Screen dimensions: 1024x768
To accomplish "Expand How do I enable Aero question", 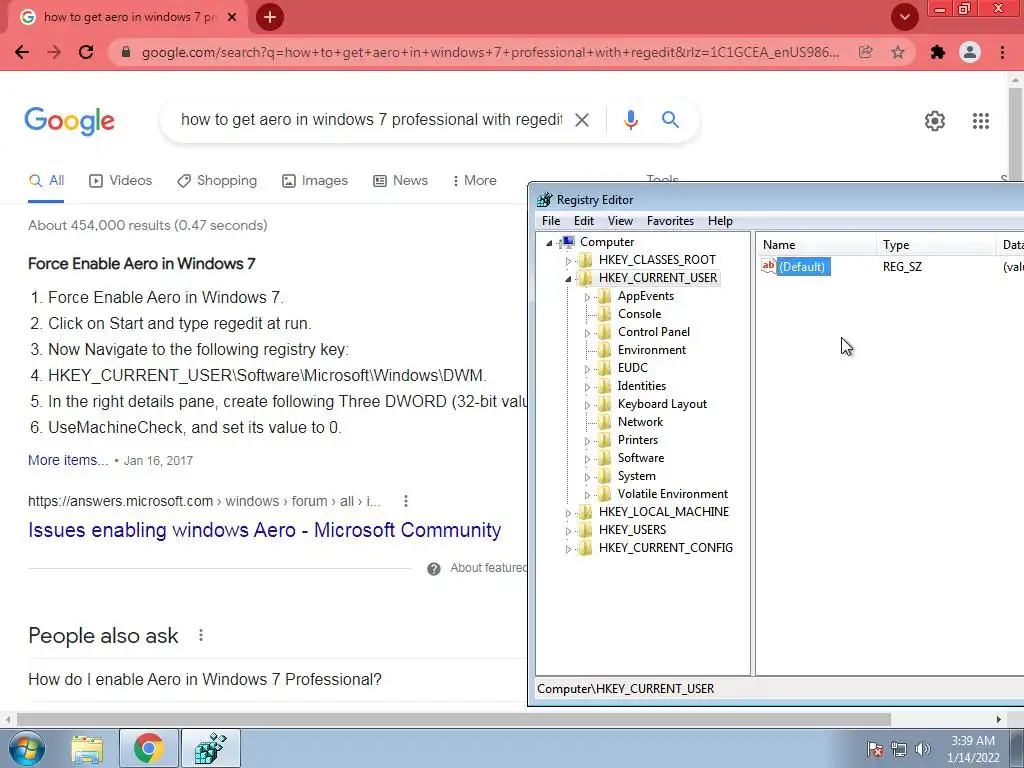I will 205,679.
